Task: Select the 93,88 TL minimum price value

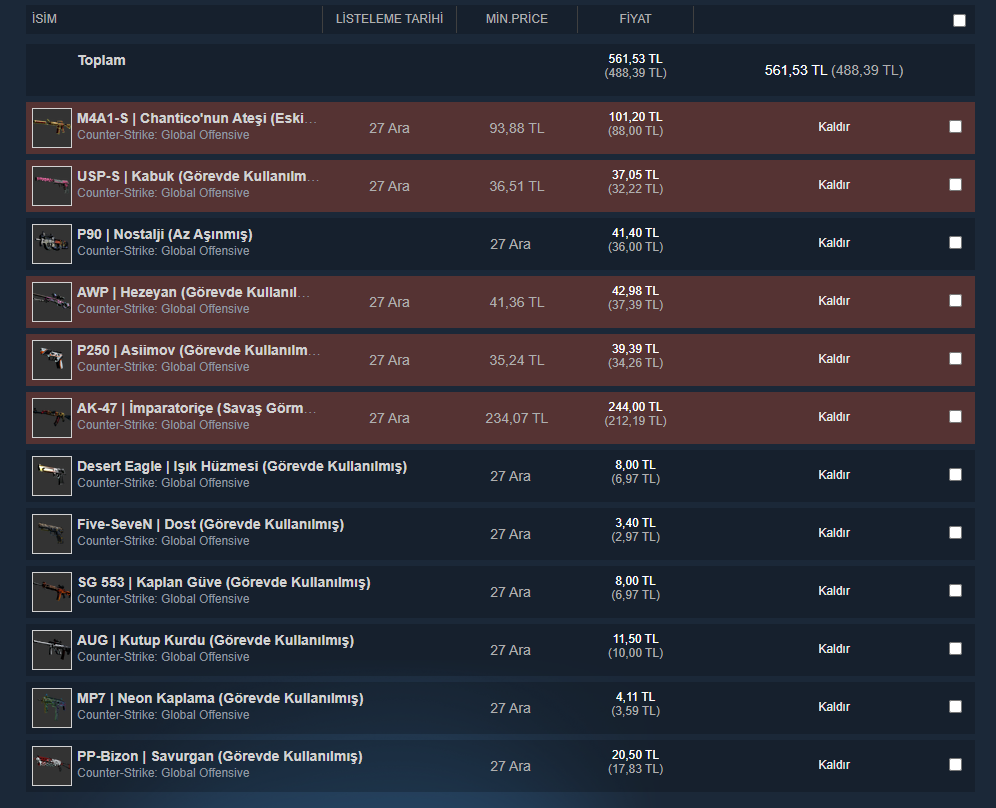Action: click(x=516, y=128)
